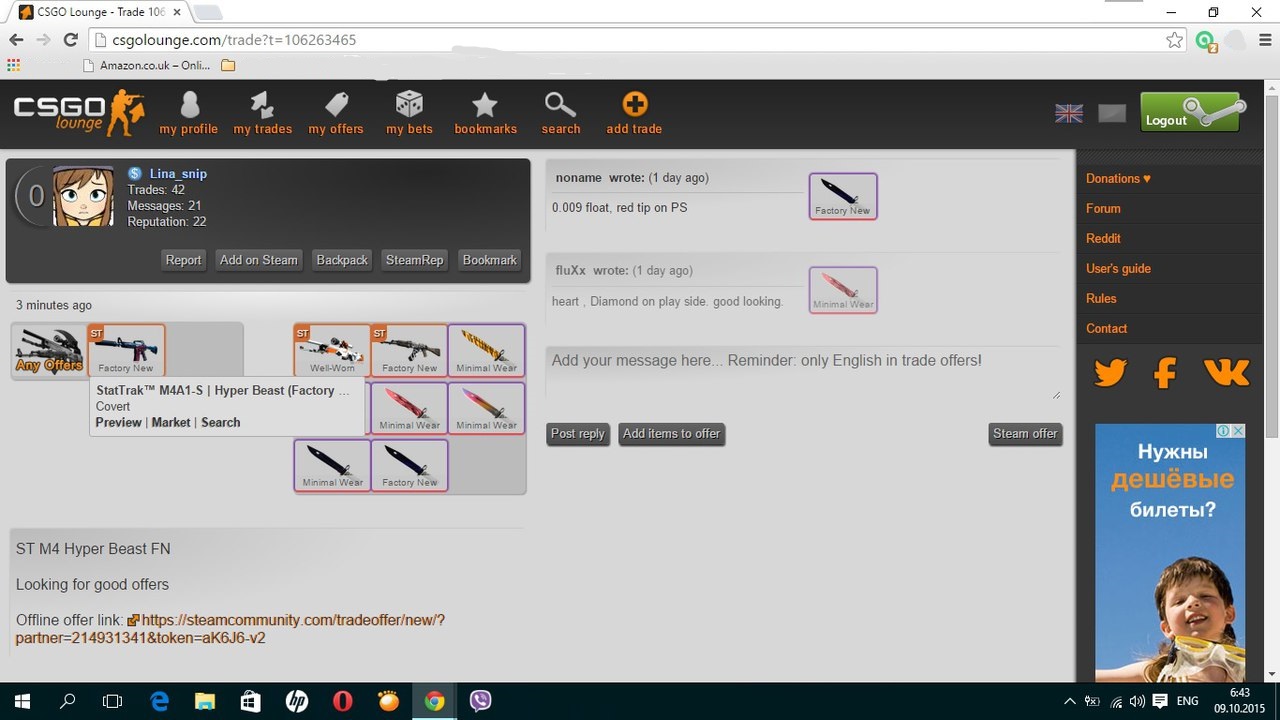The image size is (1280, 720).
Task: Open the VK icon in sidebar
Action: [x=1227, y=372]
